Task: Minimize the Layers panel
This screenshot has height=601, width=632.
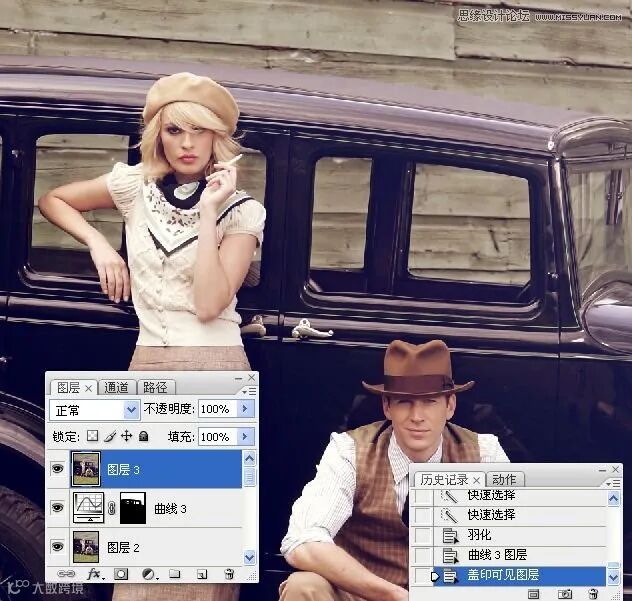Action: (x=239, y=378)
